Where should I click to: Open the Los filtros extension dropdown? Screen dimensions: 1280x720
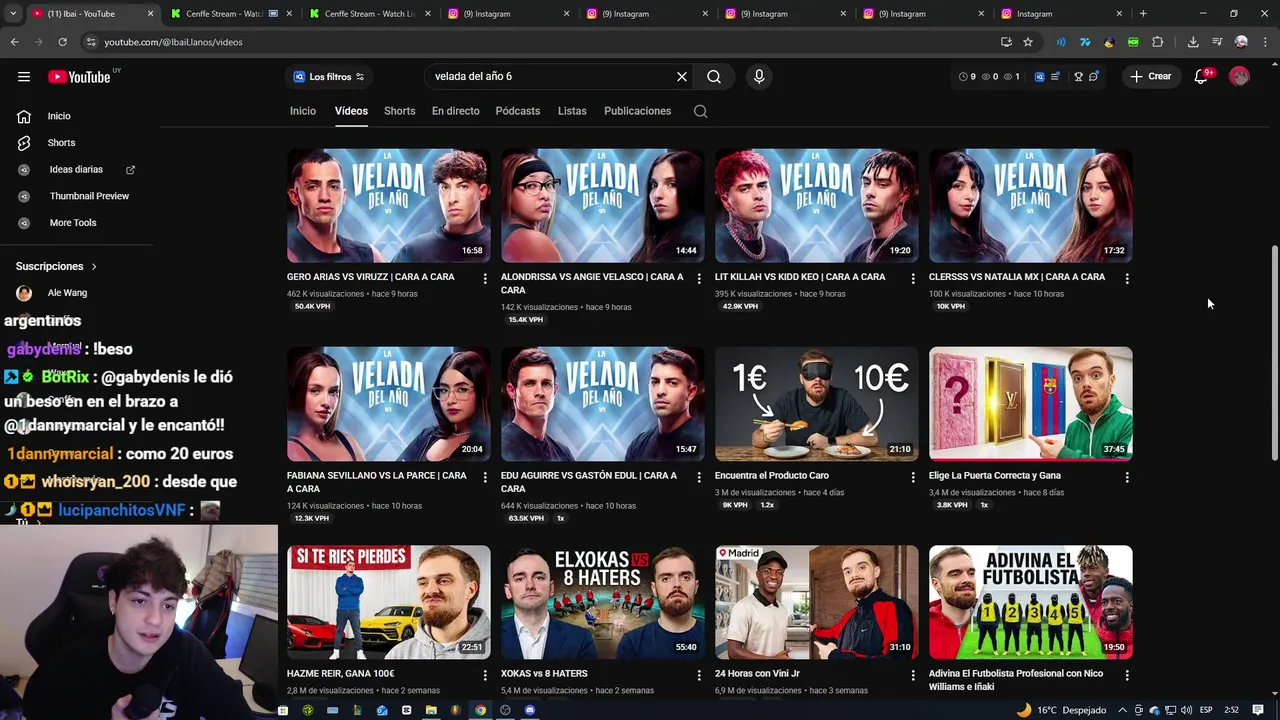(329, 77)
